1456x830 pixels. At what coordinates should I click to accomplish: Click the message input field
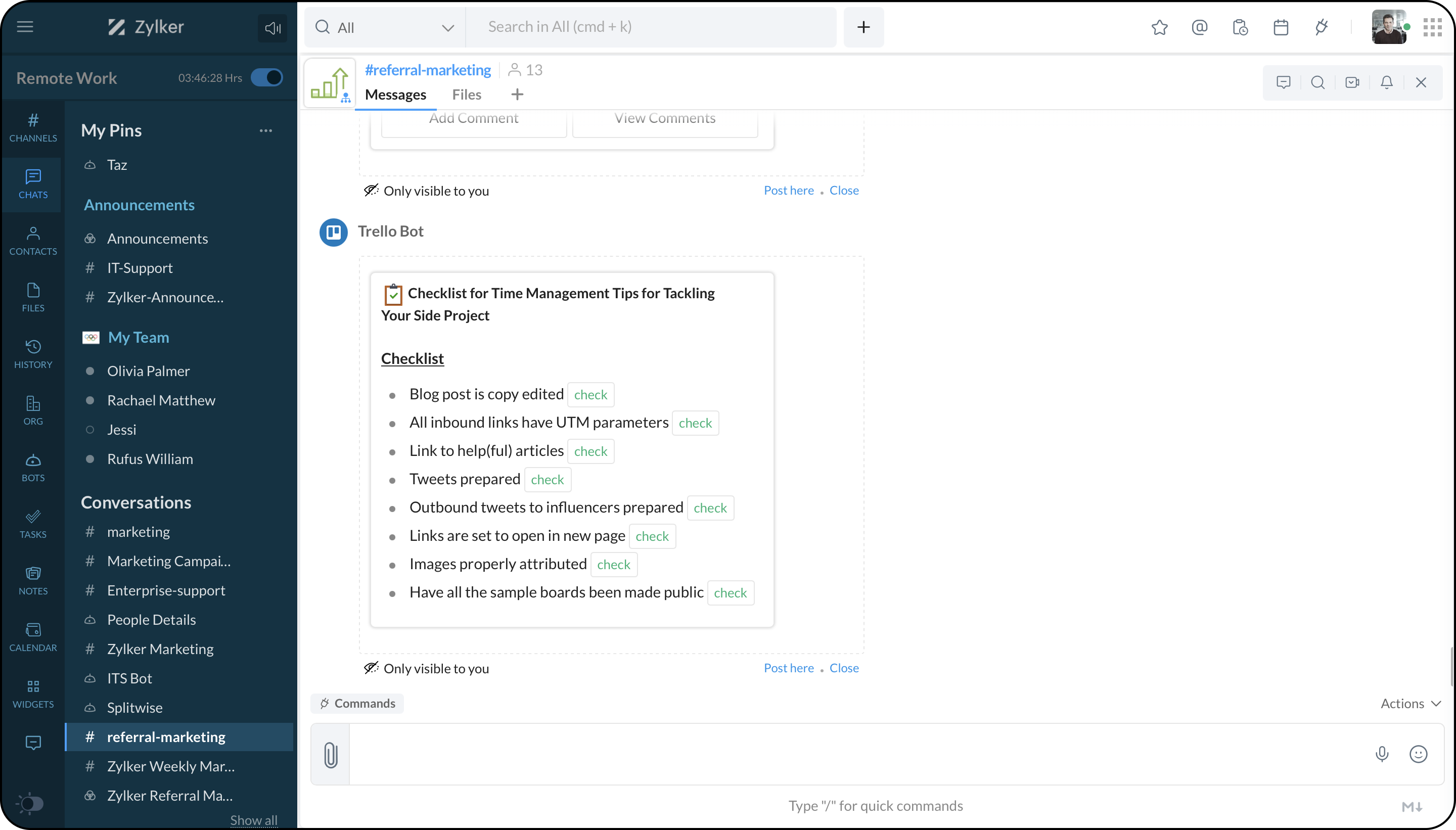pyautogui.click(x=855, y=754)
